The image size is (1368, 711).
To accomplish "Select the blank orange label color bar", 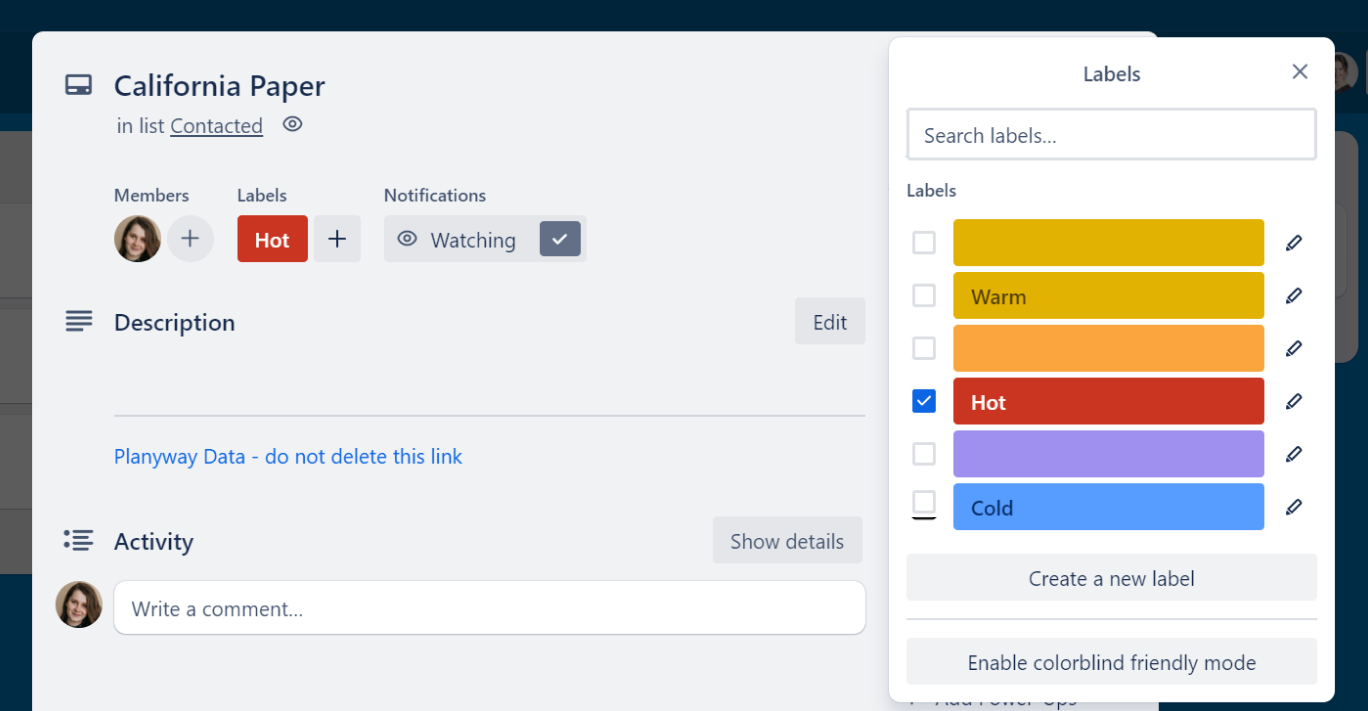I will [1108, 349].
